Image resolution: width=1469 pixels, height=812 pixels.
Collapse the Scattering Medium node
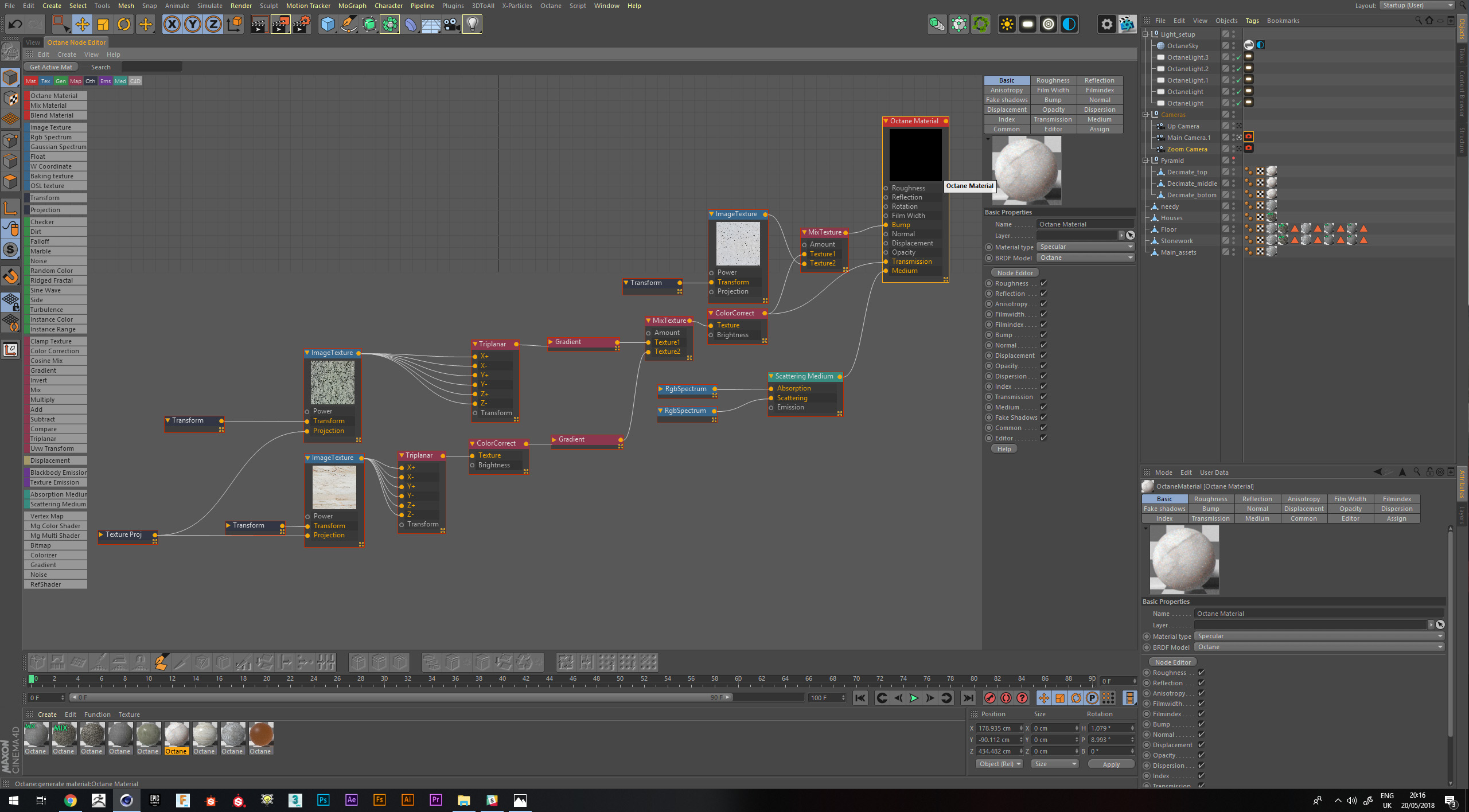[771, 377]
